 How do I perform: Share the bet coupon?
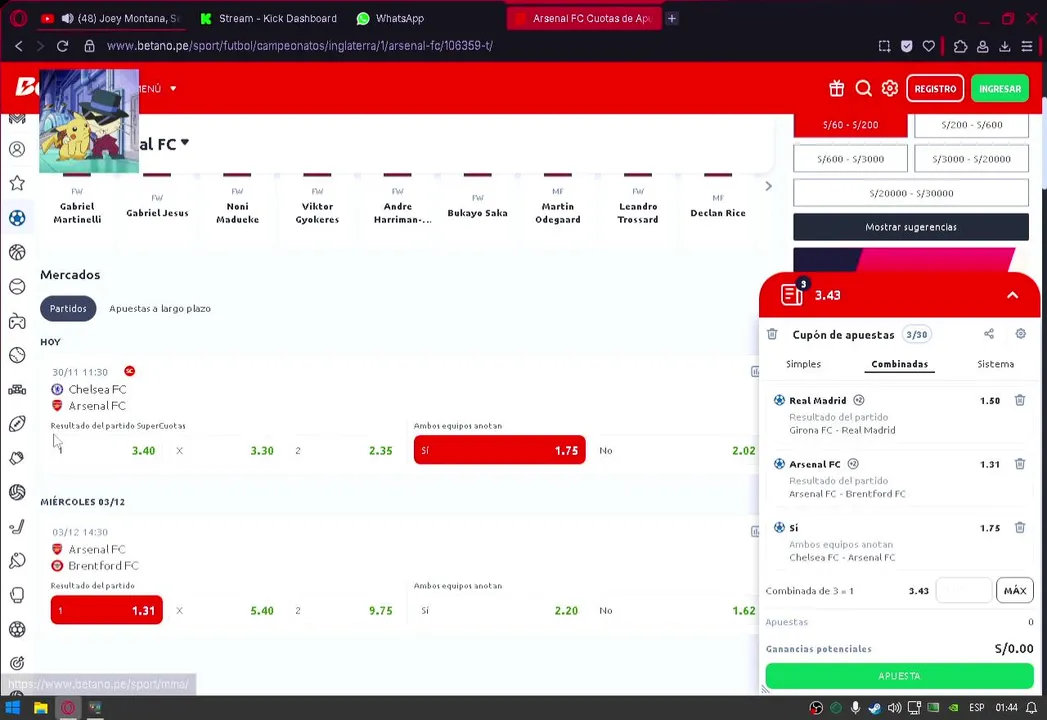pyautogui.click(x=989, y=333)
